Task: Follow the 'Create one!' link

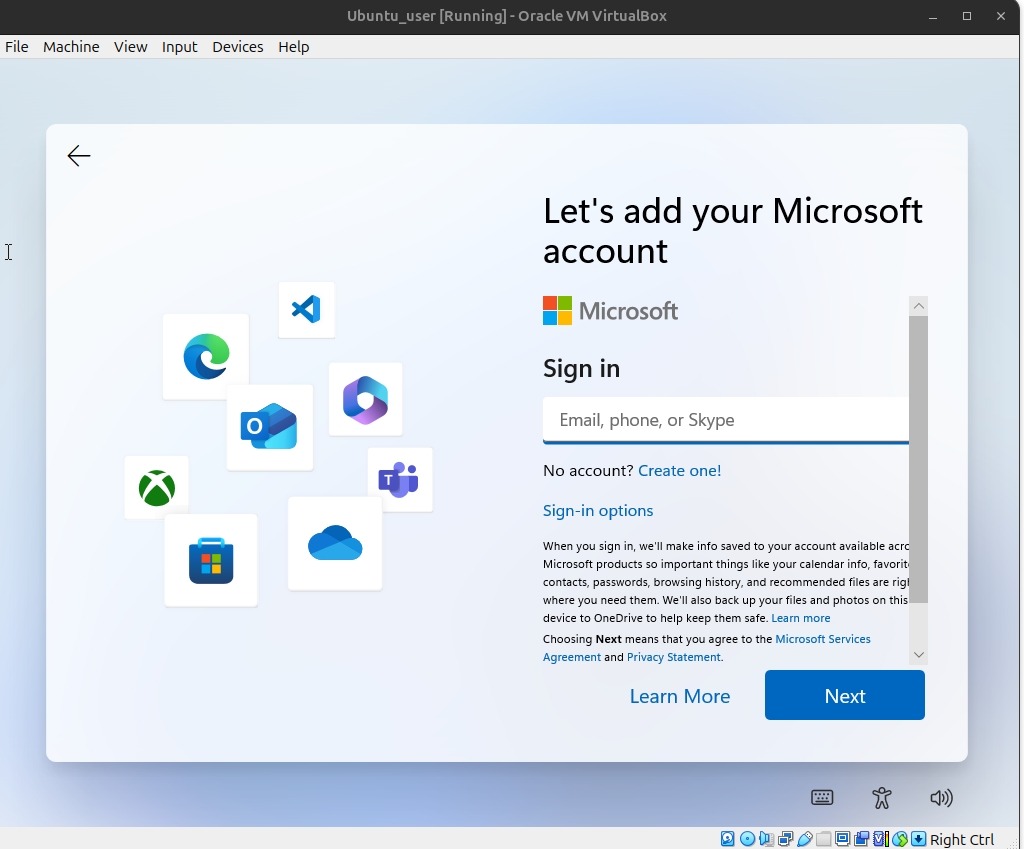Action: pyautogui.click(x=679, y=471)
